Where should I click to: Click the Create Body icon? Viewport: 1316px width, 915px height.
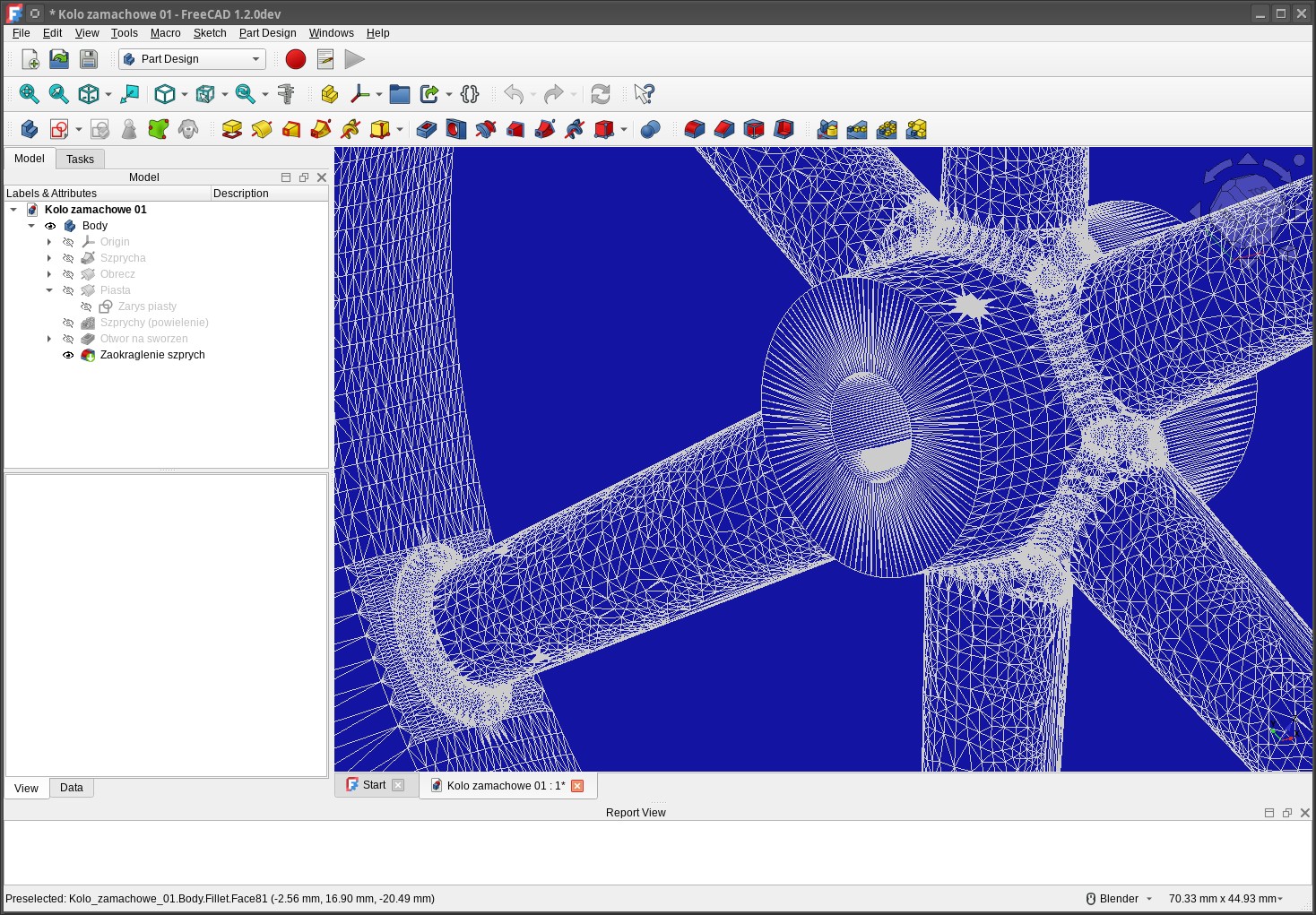(29, 130)
